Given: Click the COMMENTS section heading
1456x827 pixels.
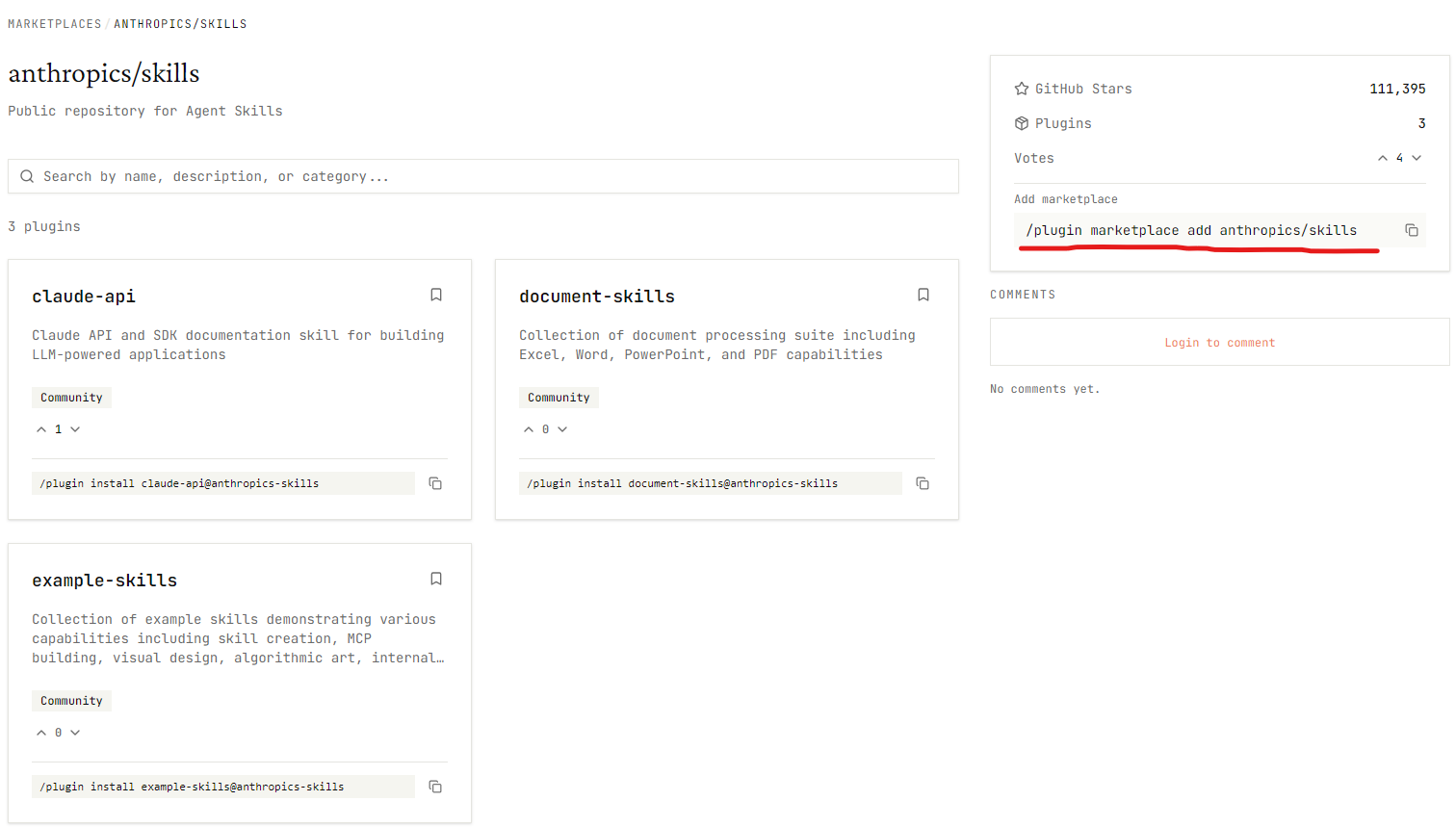Looking at the screenshot, I should (x=1023, y=295).
